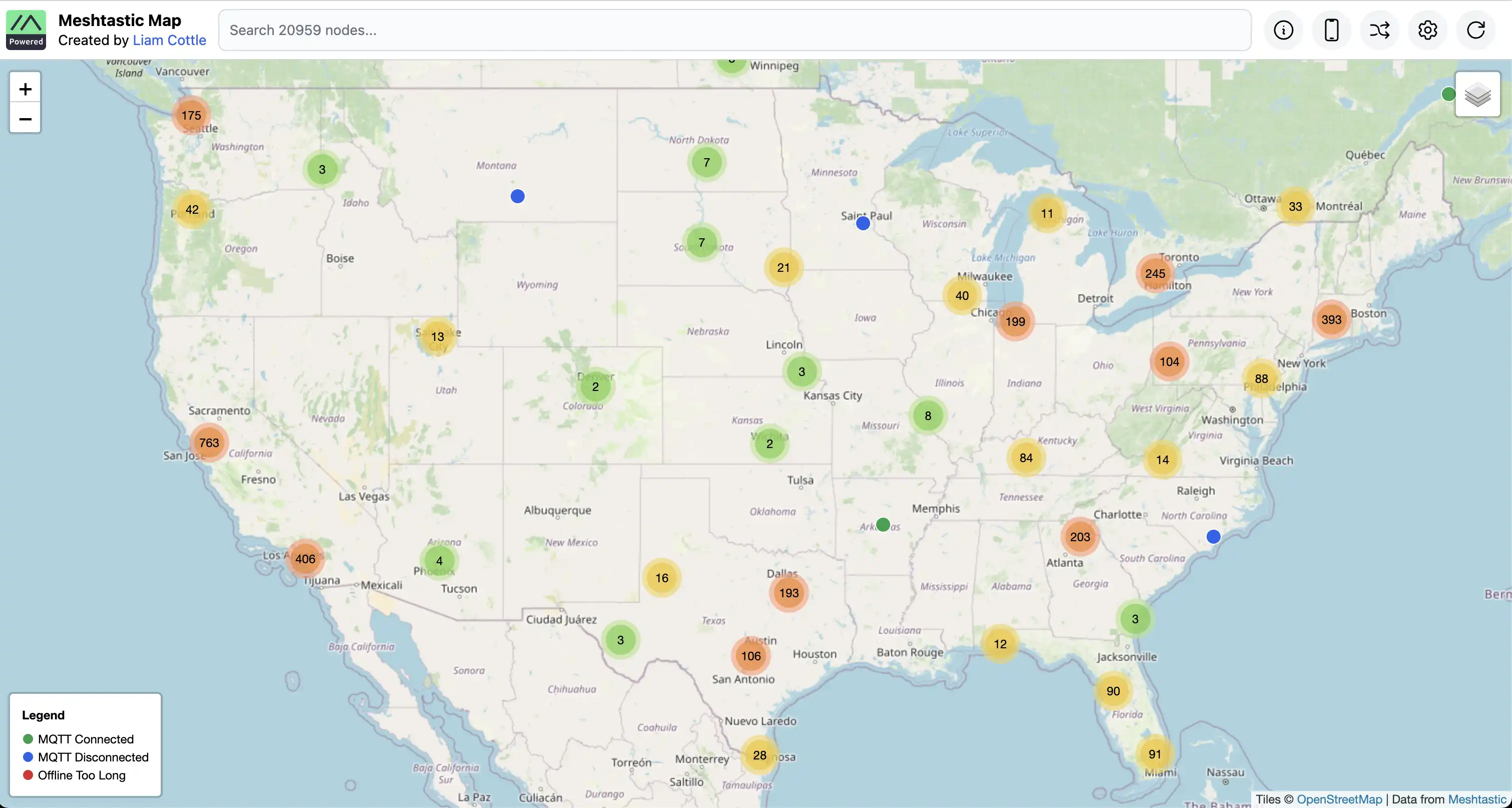Toggle MQTT Disconnected legend entry
Image resolution: width=1512 pixels, height=808 pixels.
pyautogui.click(x=88, y=757)
